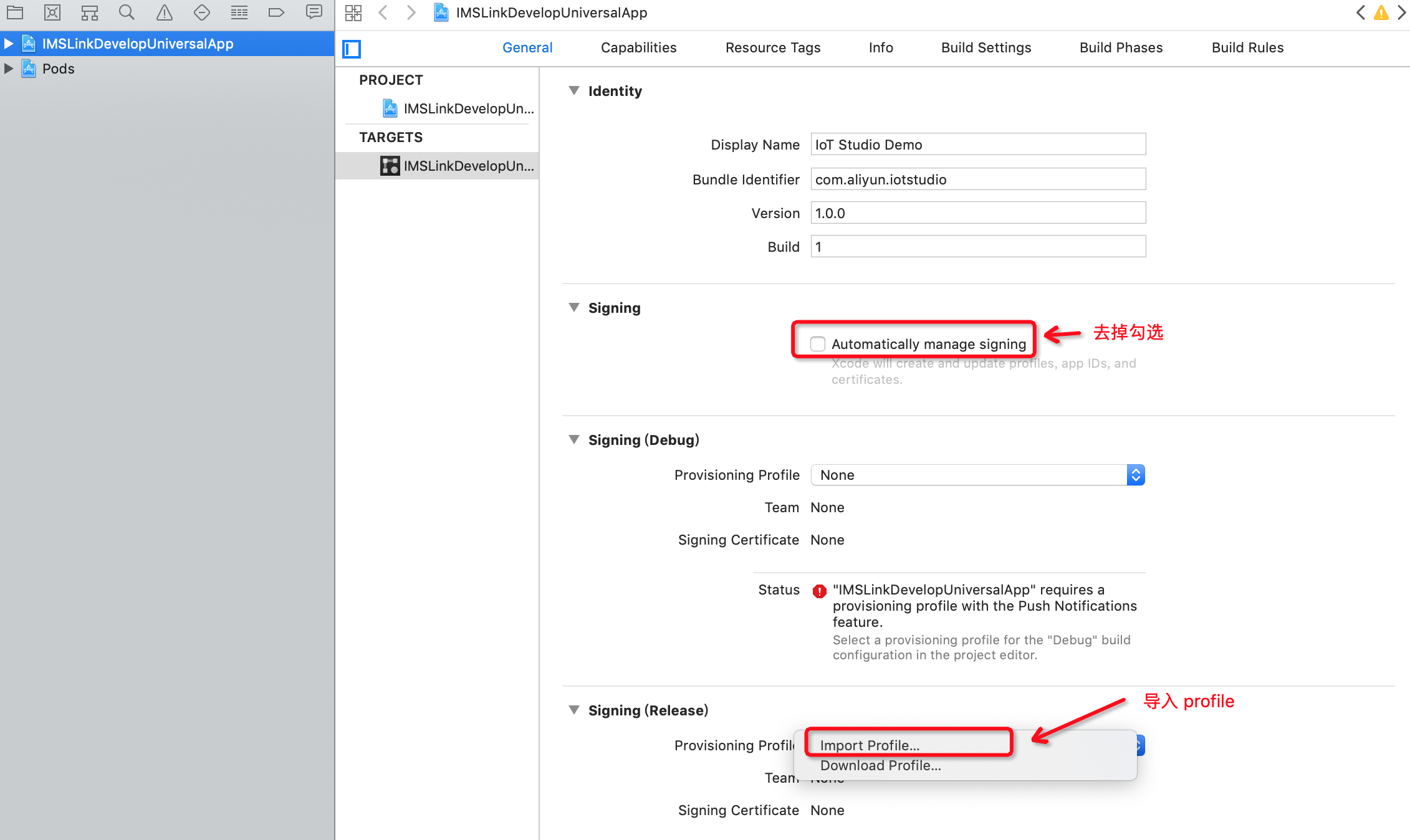Open the symbol navigator hierarchy icon
This screenshot has height=840, width=1410.
click(90, 12)
